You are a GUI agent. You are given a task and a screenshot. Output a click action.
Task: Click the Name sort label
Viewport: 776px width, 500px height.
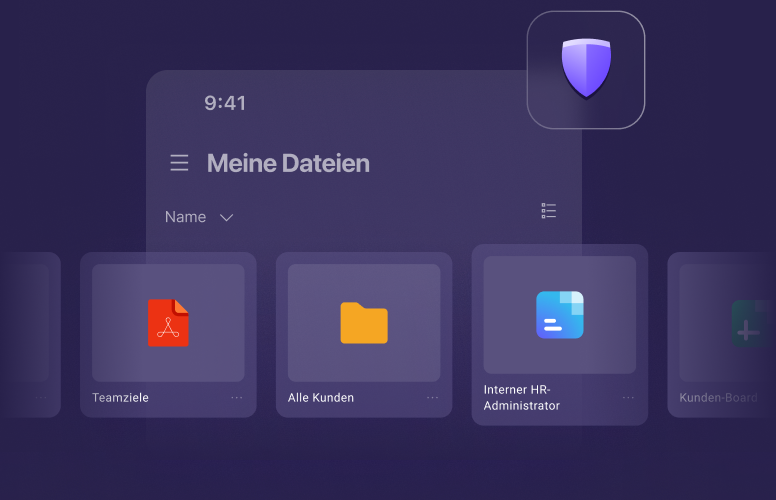tap(185, 217)
